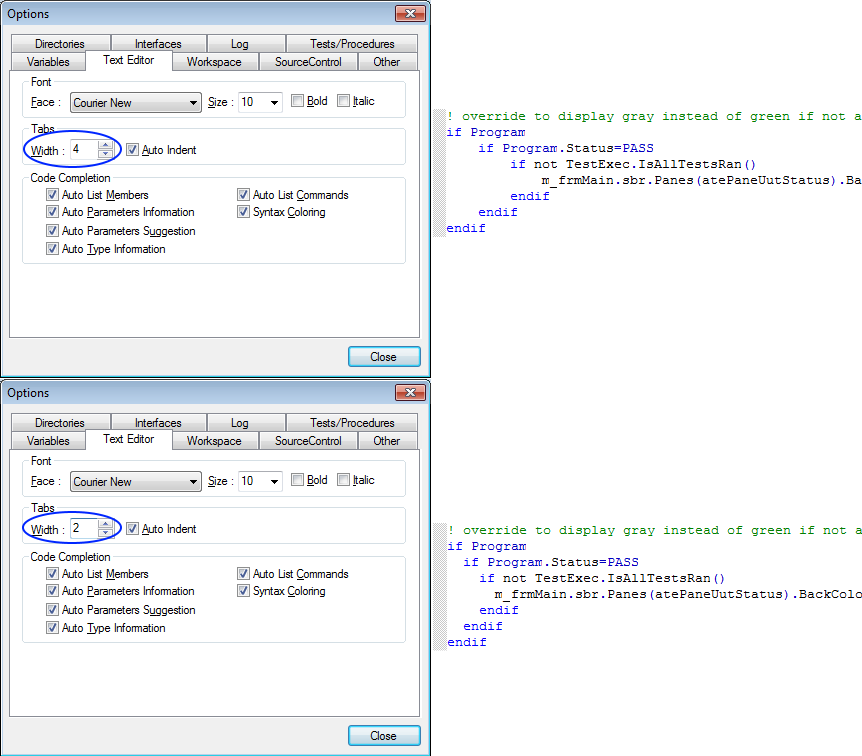Decrease tab Width with down arrow, lower dialog
This screenshot has height=756, width=862.
pyautogui.click(x=106, y=532)
